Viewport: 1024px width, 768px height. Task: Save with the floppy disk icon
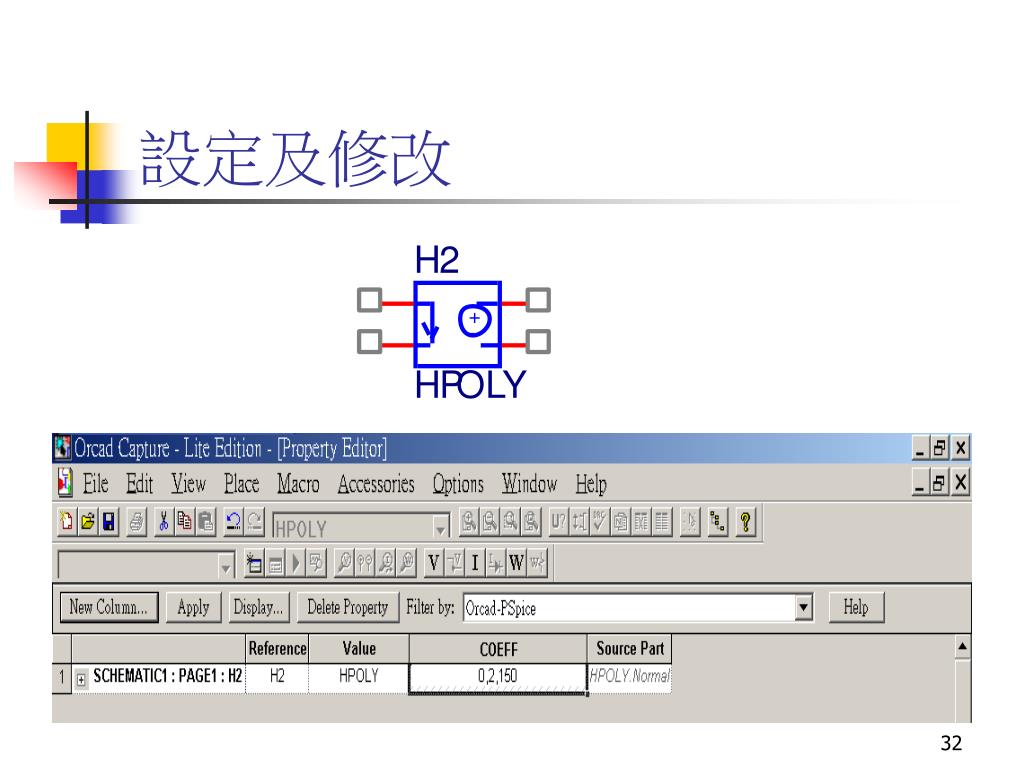click(108, 522)
